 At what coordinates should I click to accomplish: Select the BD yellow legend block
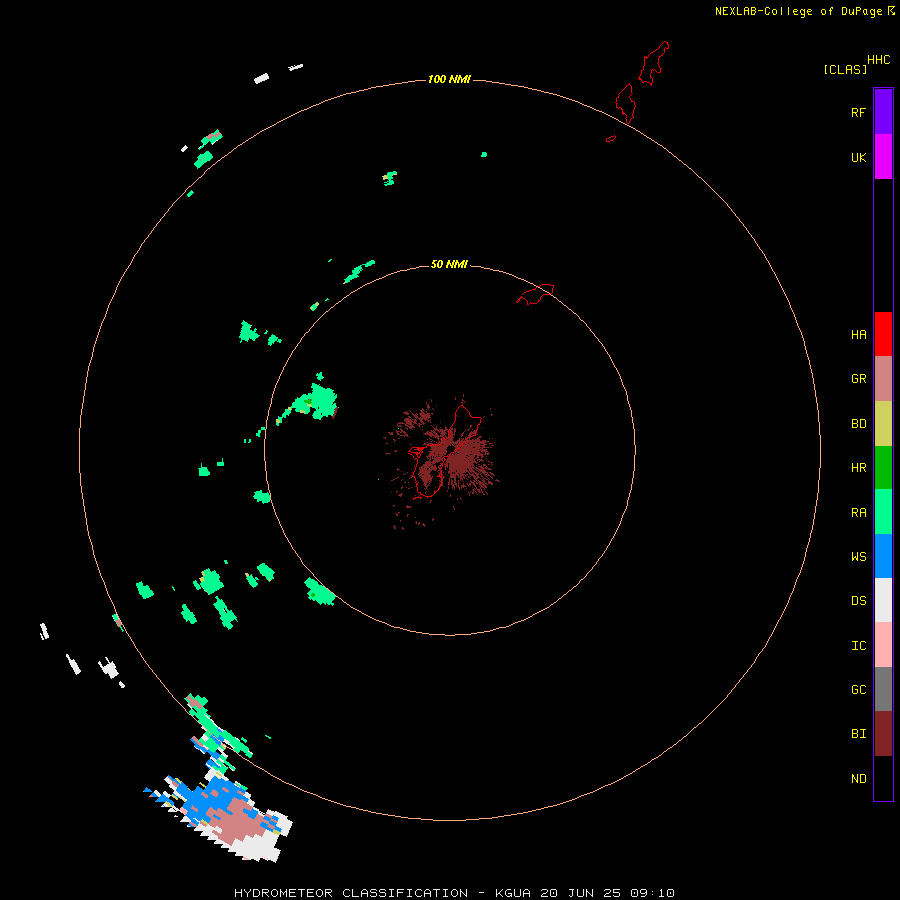tap(883, 424)
